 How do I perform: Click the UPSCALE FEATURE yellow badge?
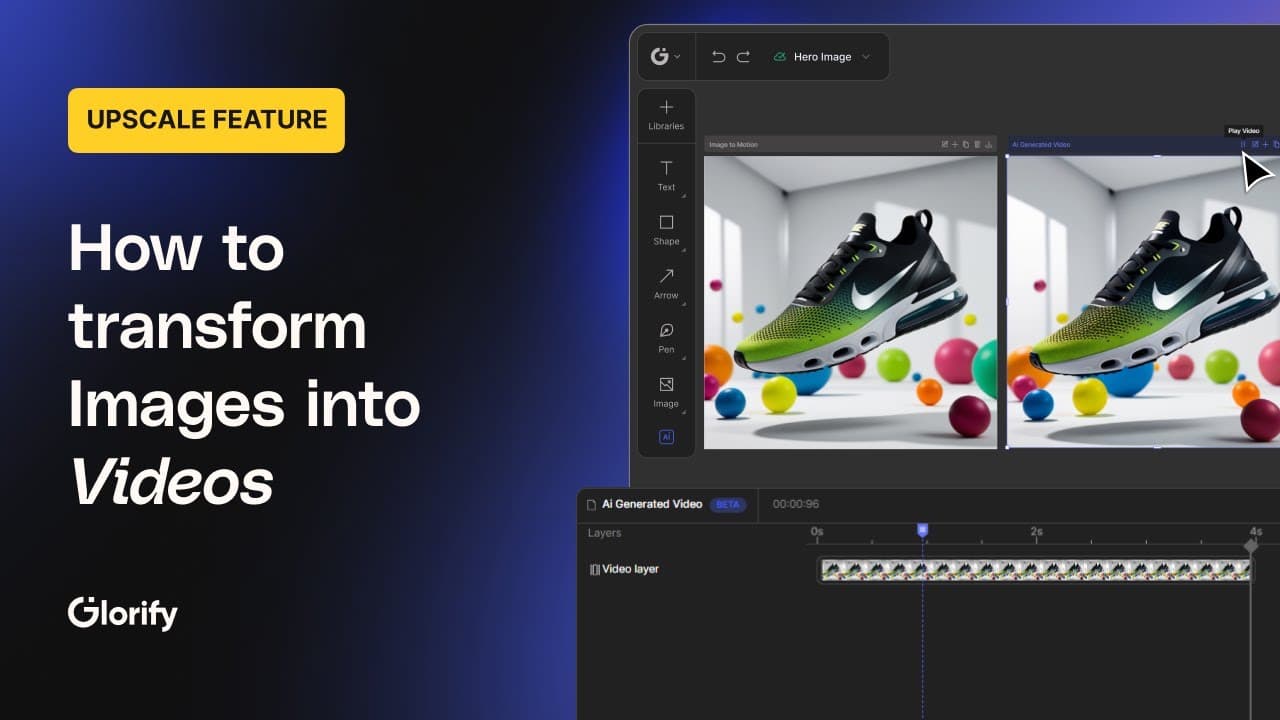click(206, 120)
